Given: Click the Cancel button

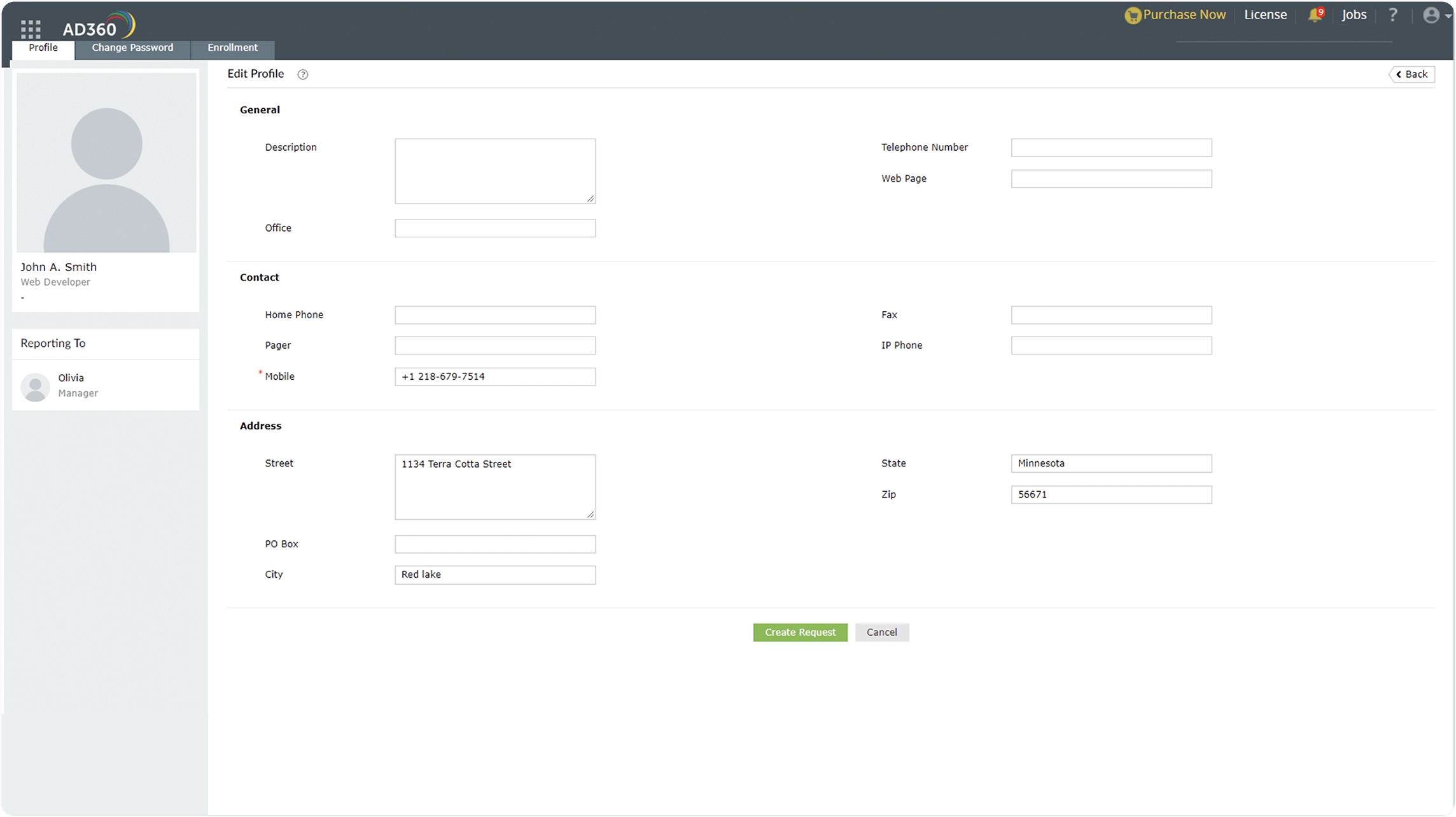Looking at the screenshot, I should point(882,632).
